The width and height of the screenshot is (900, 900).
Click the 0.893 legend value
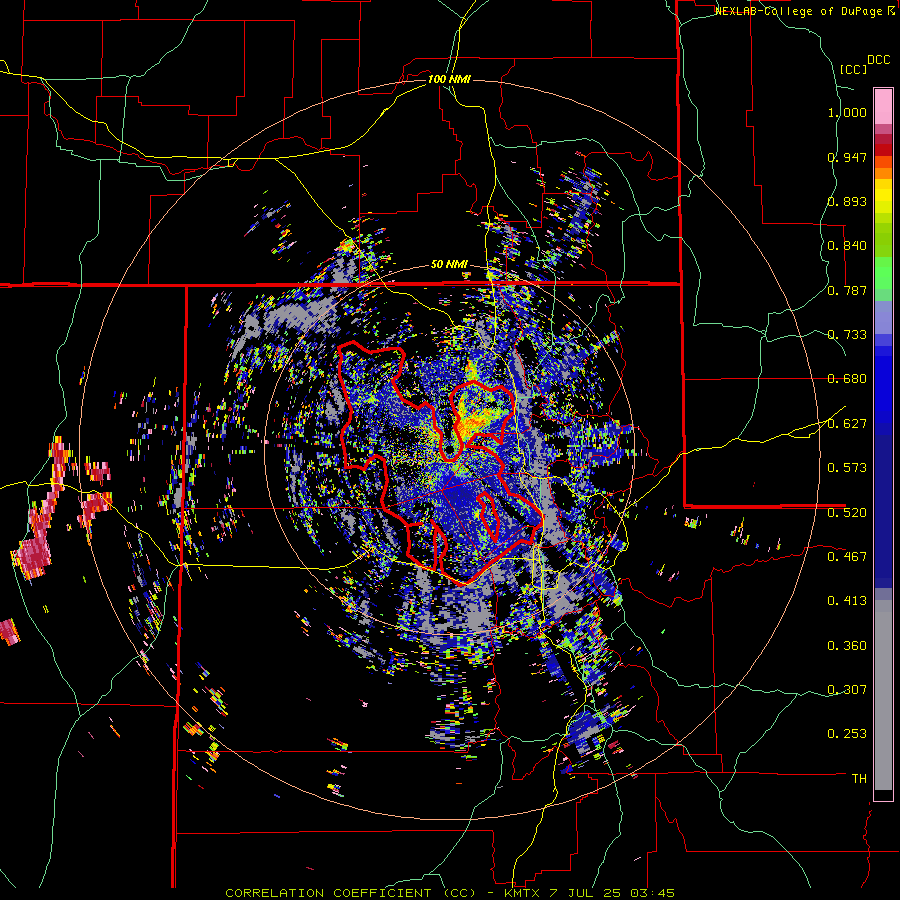click(847, 201)
